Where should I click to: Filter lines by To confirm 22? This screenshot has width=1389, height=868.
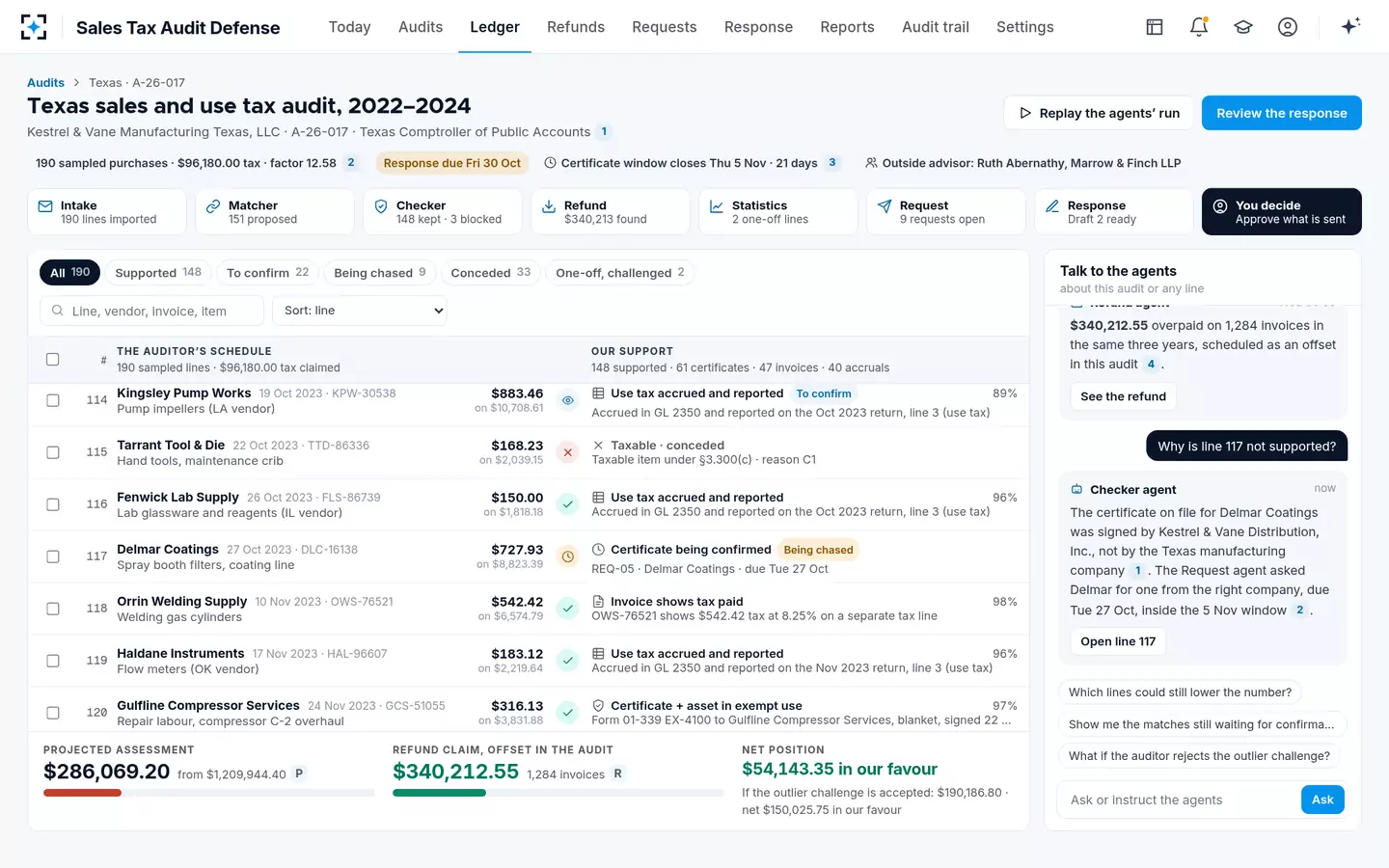(x=267, y=273)
